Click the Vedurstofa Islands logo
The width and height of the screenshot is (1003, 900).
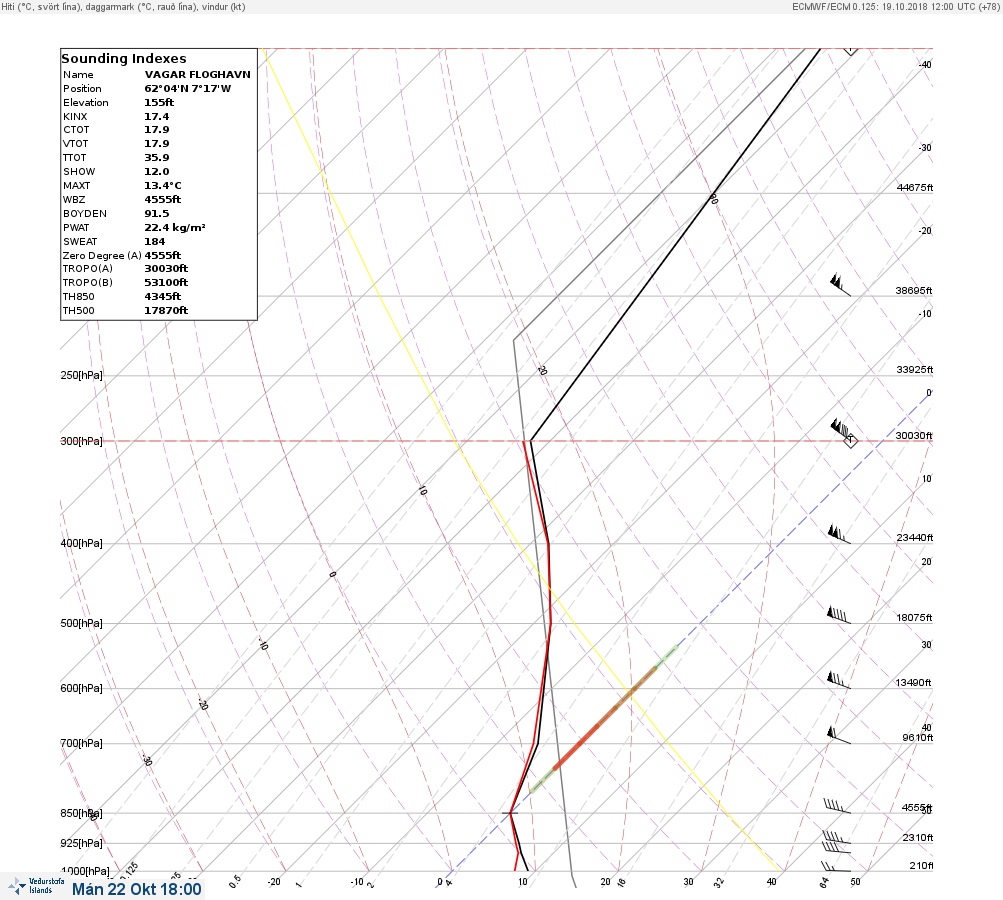pyautogui.click(x=36, y=886)
